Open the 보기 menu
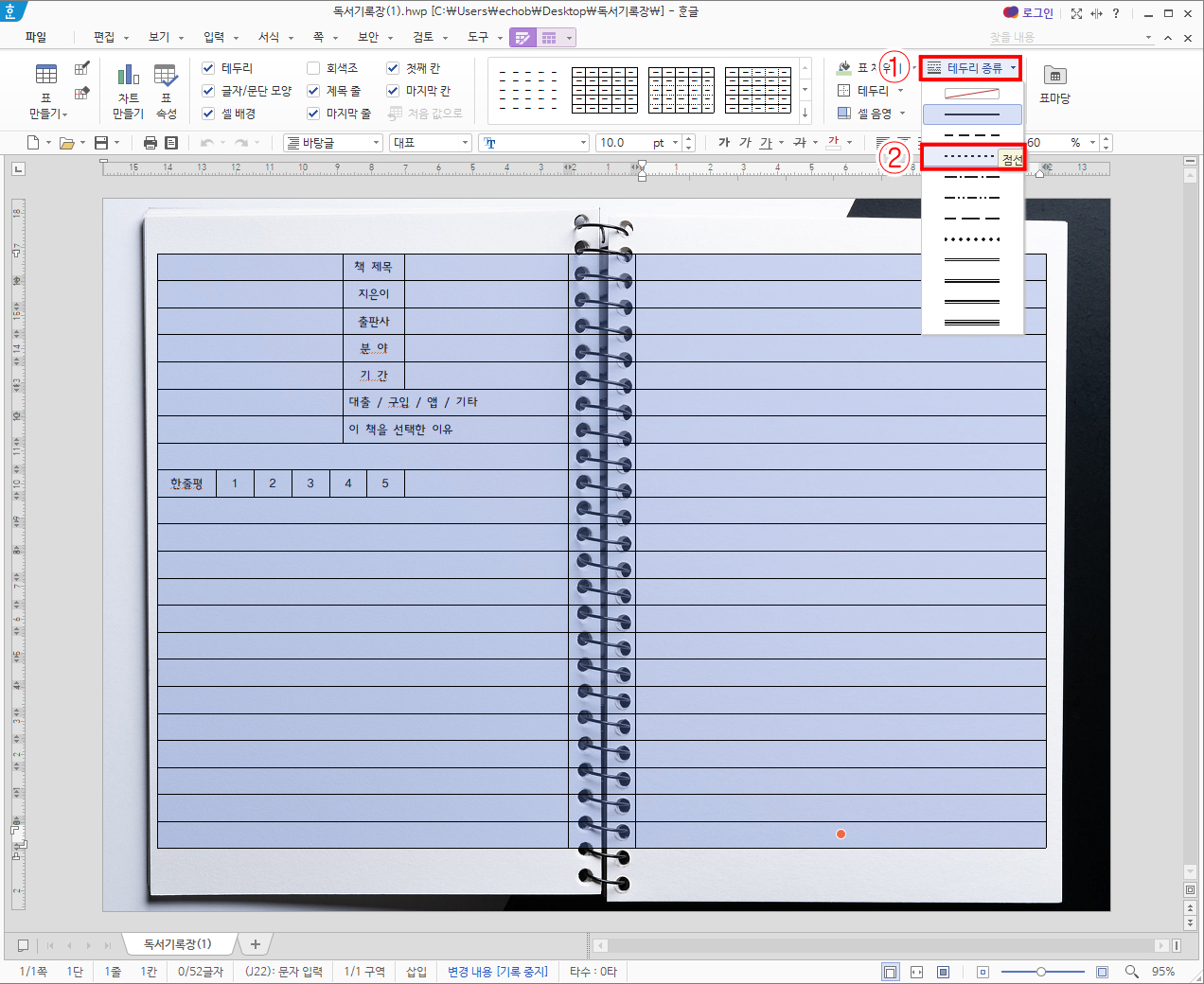The width and height of the screenshot is (1204, 984). pyautogui.click(x=159, y=37)
